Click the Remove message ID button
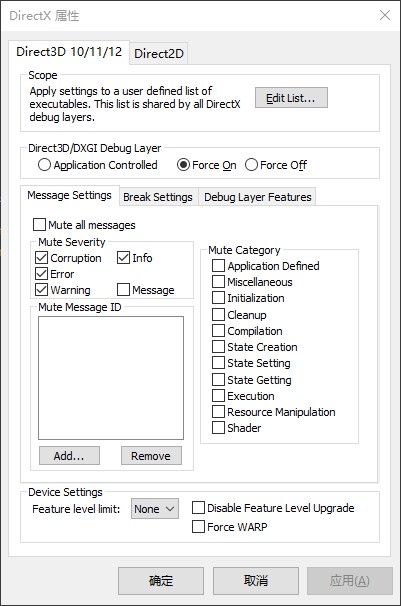Image resolution: width=401 pixels, height=606 pixels. pos(151,456)
